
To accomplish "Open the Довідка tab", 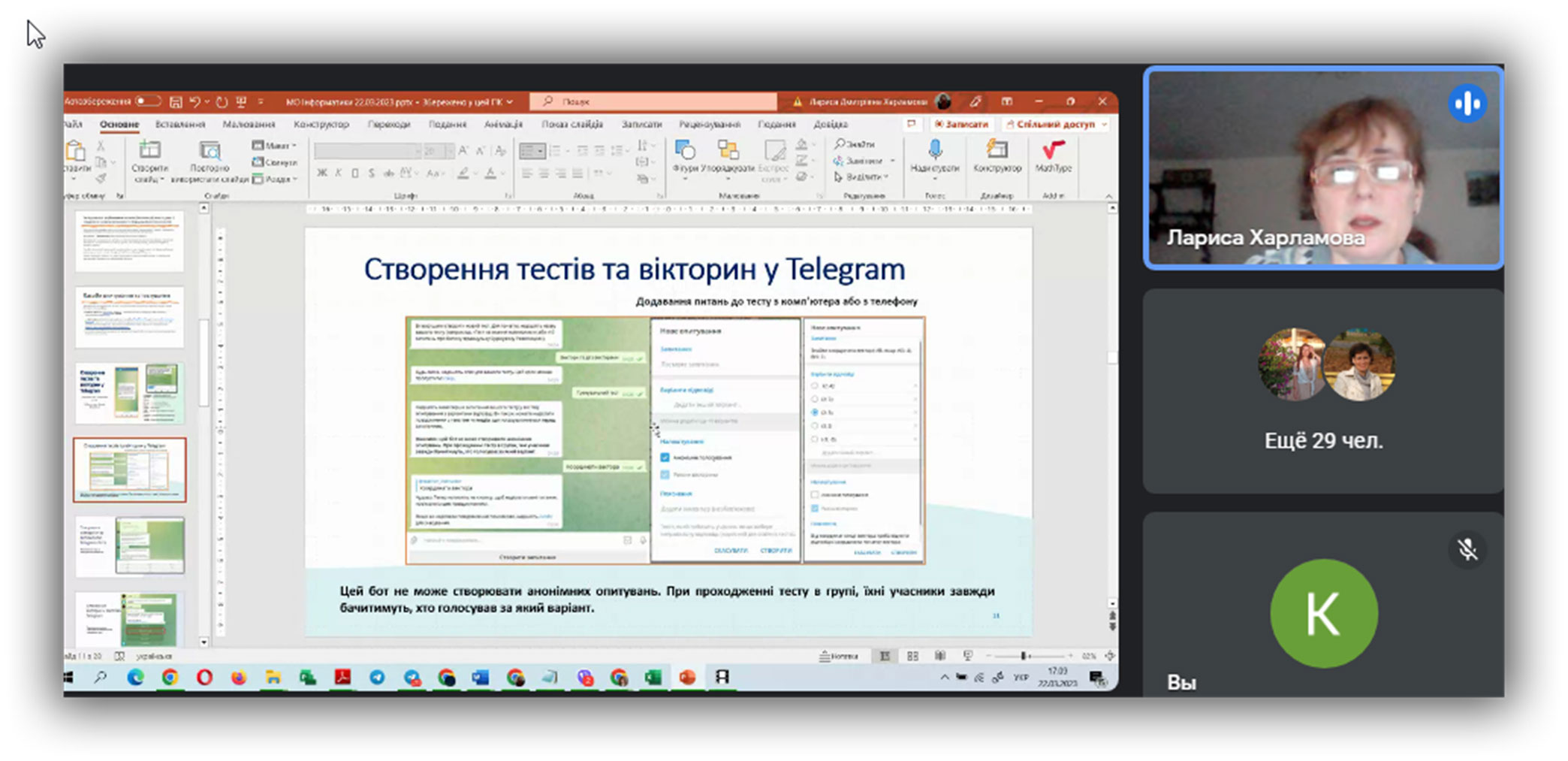I will tap(831, 124).
